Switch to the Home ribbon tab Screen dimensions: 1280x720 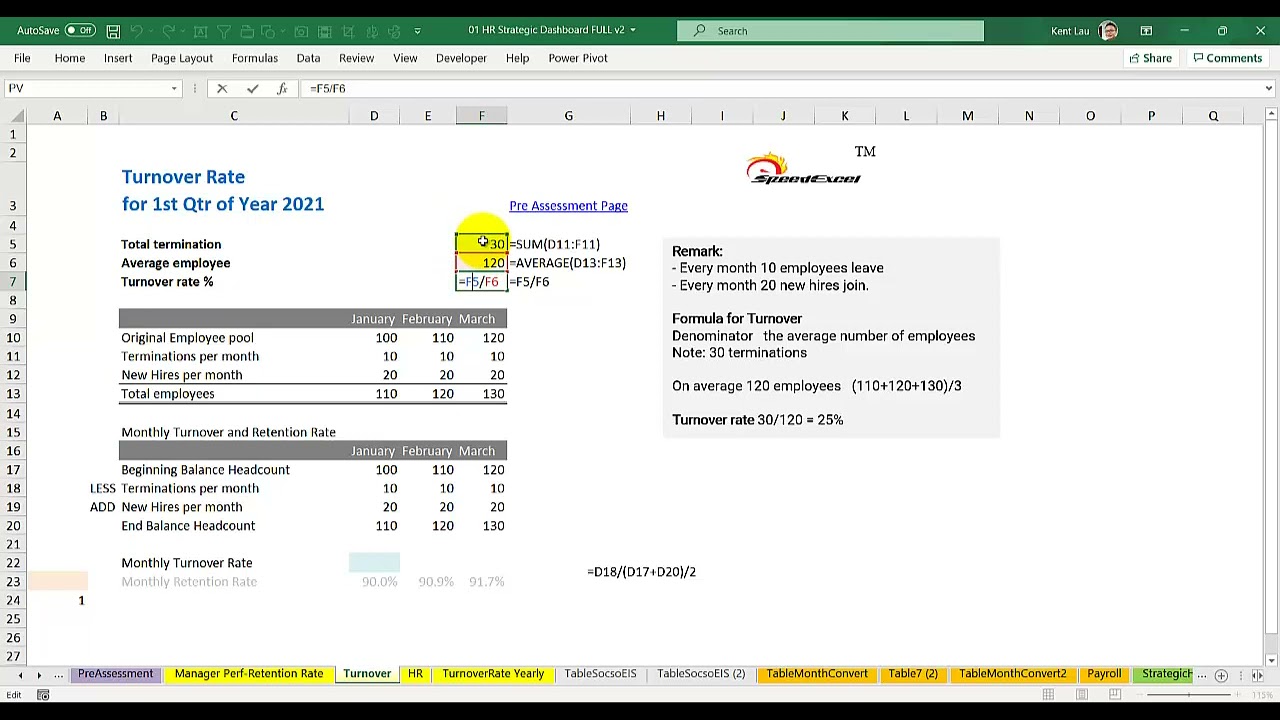coord(70,58)
